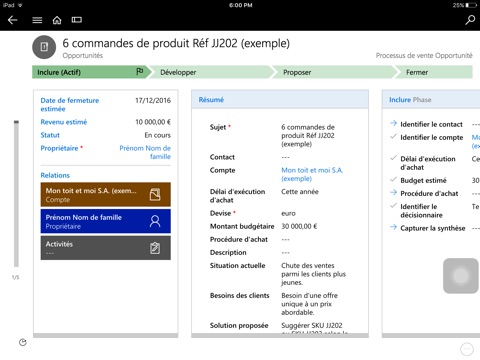Click the clipboard icon on Activités tile
Image resolution: width=480 pixels, height=360 pixels.
click(x=155, y=248)
